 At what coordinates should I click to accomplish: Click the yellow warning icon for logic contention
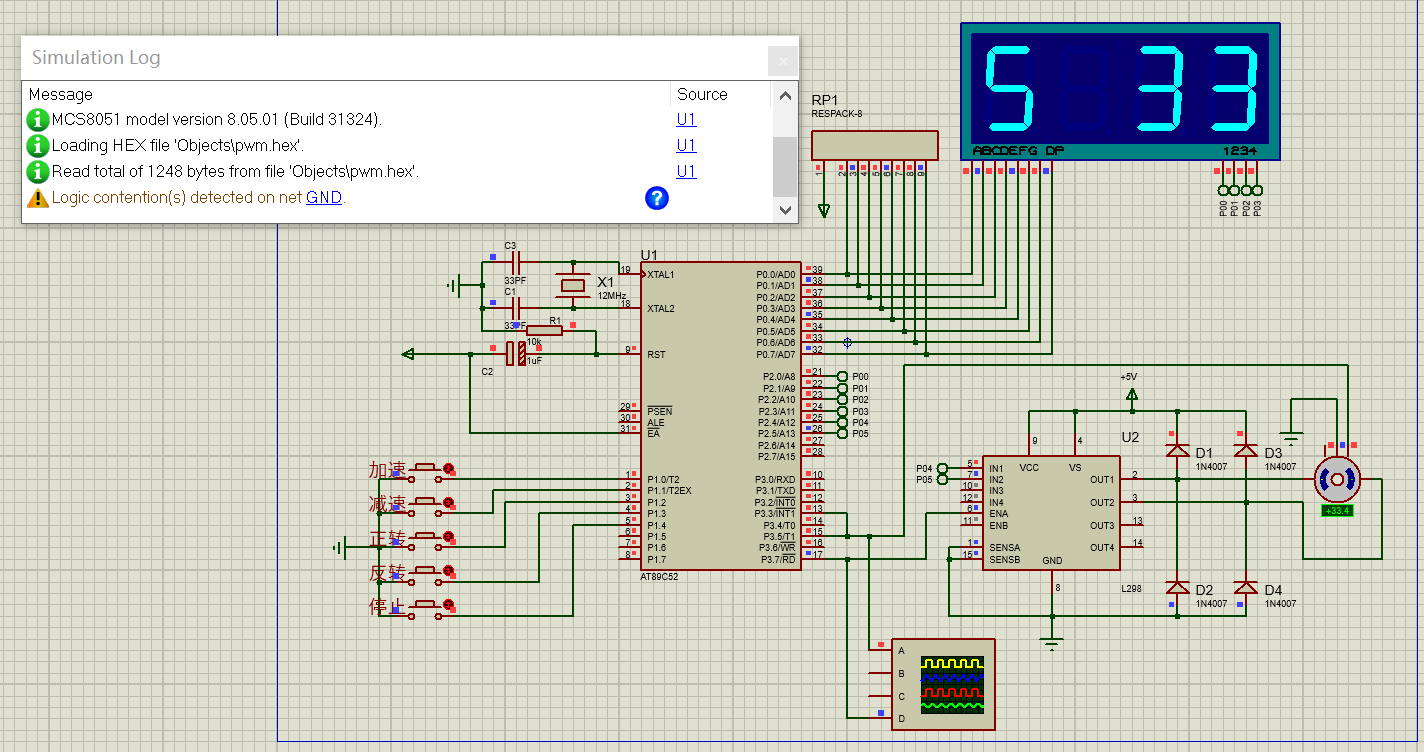(x=38, y=198)
